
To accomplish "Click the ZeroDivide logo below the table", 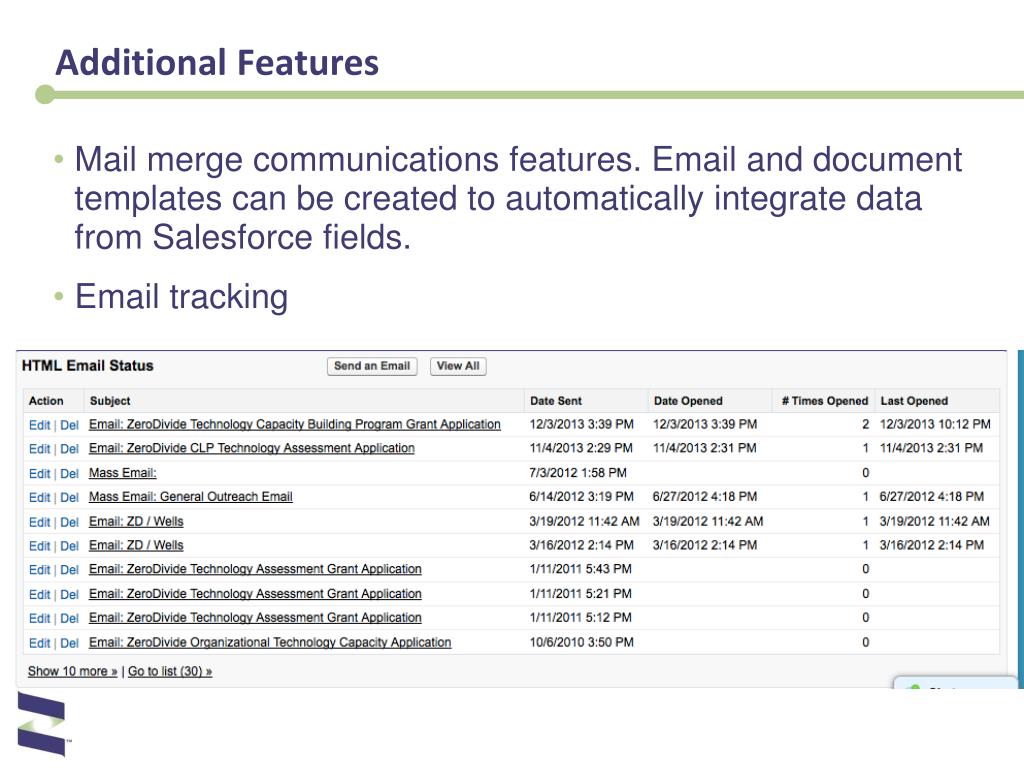I will click(x=42, y=724).
